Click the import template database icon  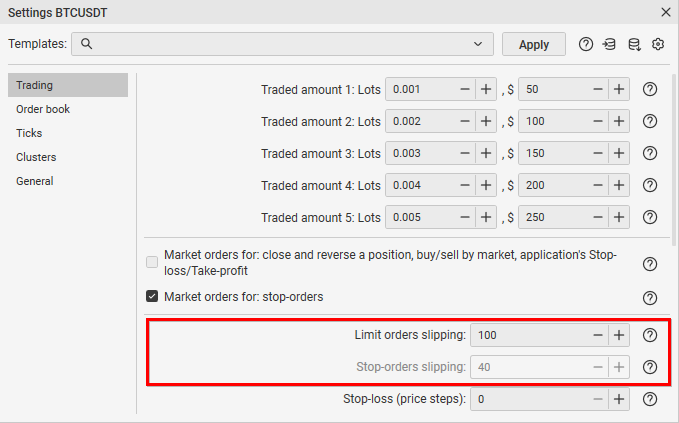pyautogui.click(x=609, y=44)
